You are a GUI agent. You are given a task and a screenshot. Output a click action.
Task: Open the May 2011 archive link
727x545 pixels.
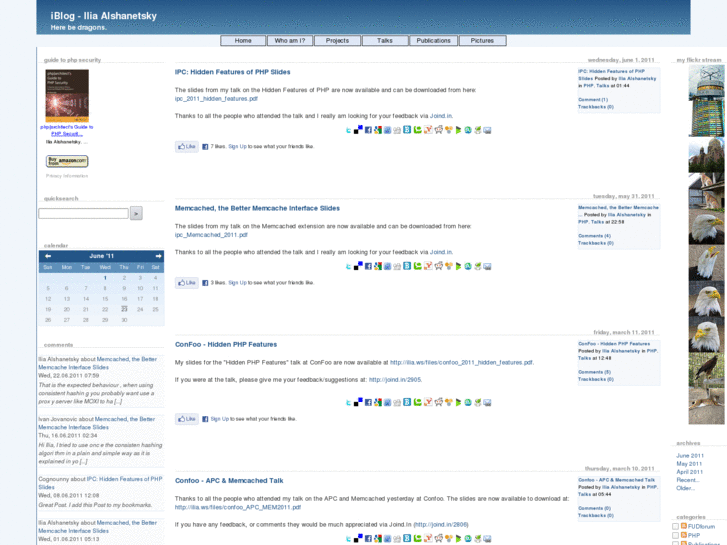[689, 464]
